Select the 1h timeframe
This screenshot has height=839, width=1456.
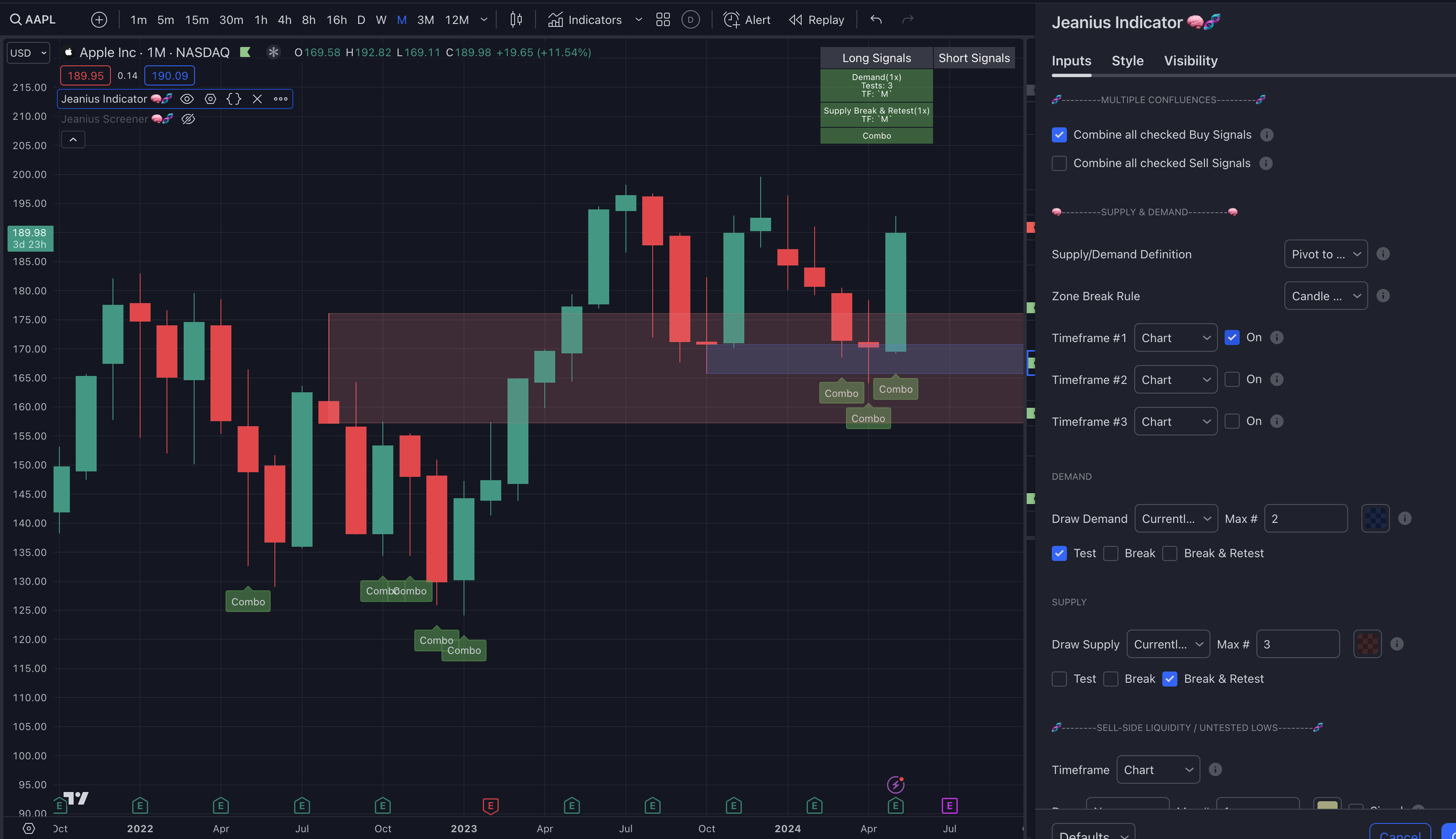261,20
